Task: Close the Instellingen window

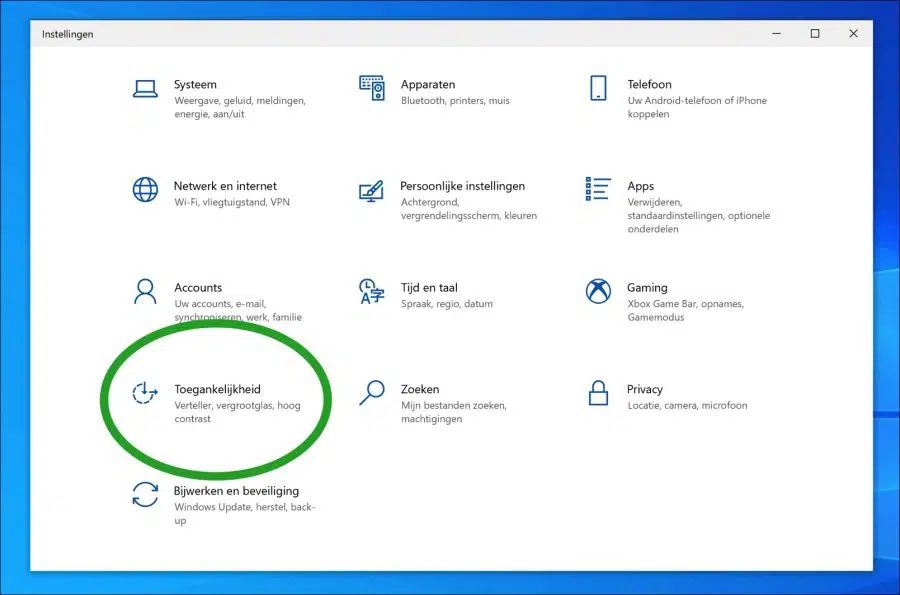Action: tap(854, 34)
